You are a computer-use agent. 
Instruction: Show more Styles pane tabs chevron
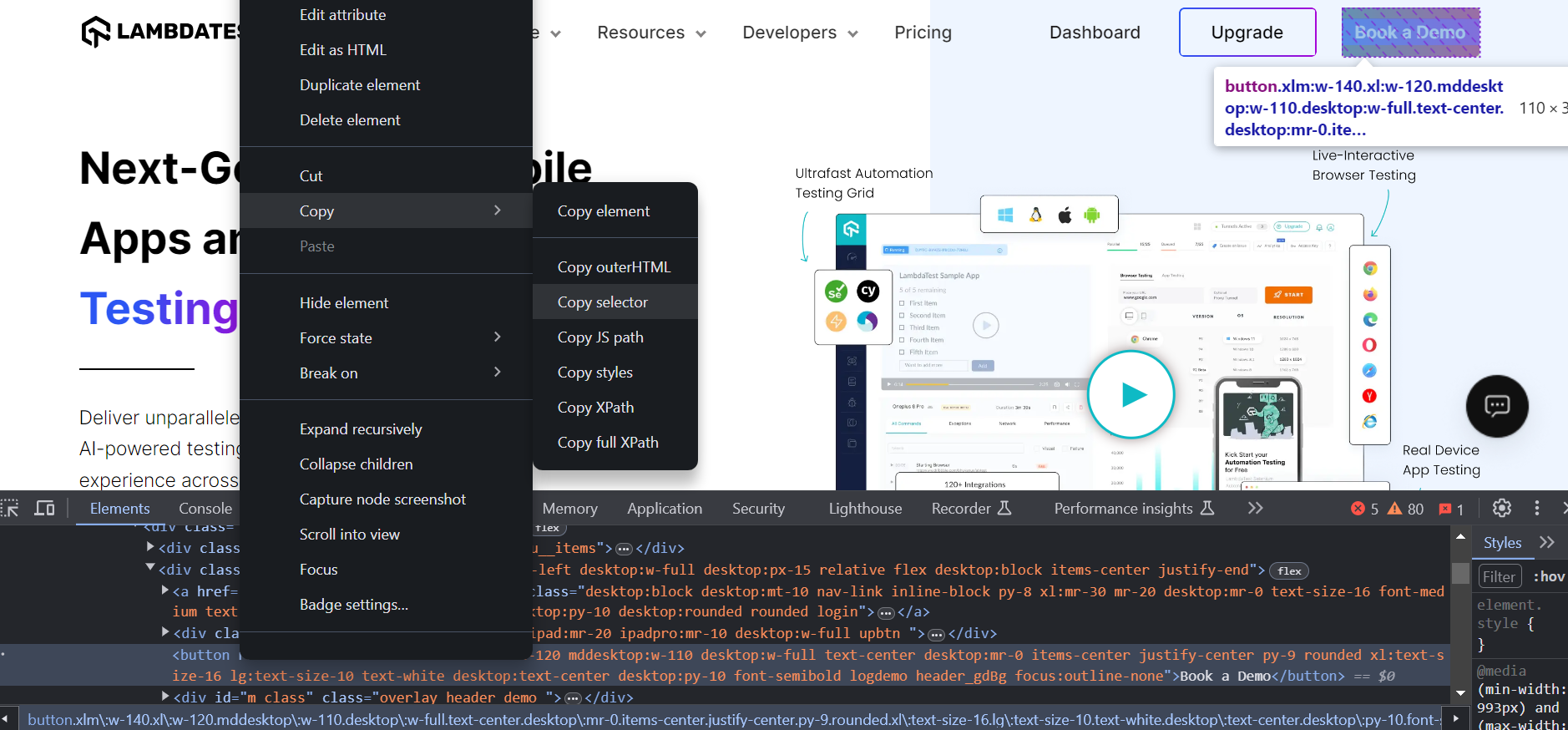[1547, 542]
